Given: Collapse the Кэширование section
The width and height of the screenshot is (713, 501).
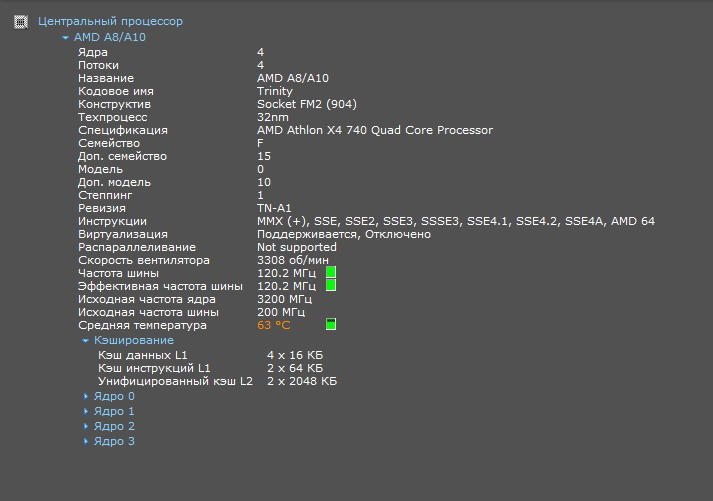Looking at the screenshot, I should click(x=86, y=341).
